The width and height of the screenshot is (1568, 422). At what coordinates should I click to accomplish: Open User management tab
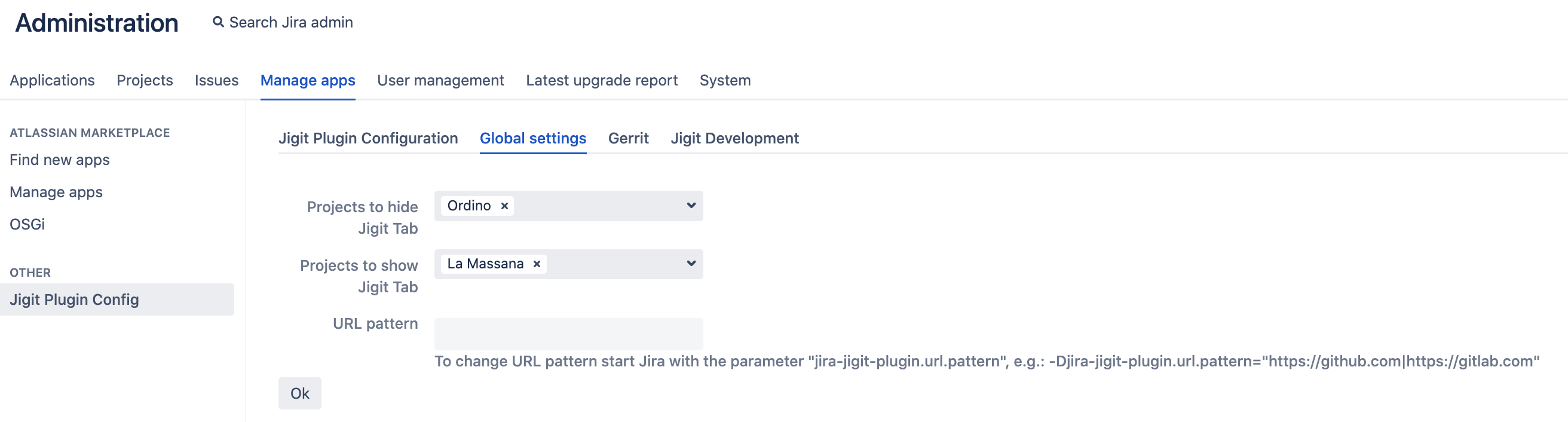(x=440, y=80)
